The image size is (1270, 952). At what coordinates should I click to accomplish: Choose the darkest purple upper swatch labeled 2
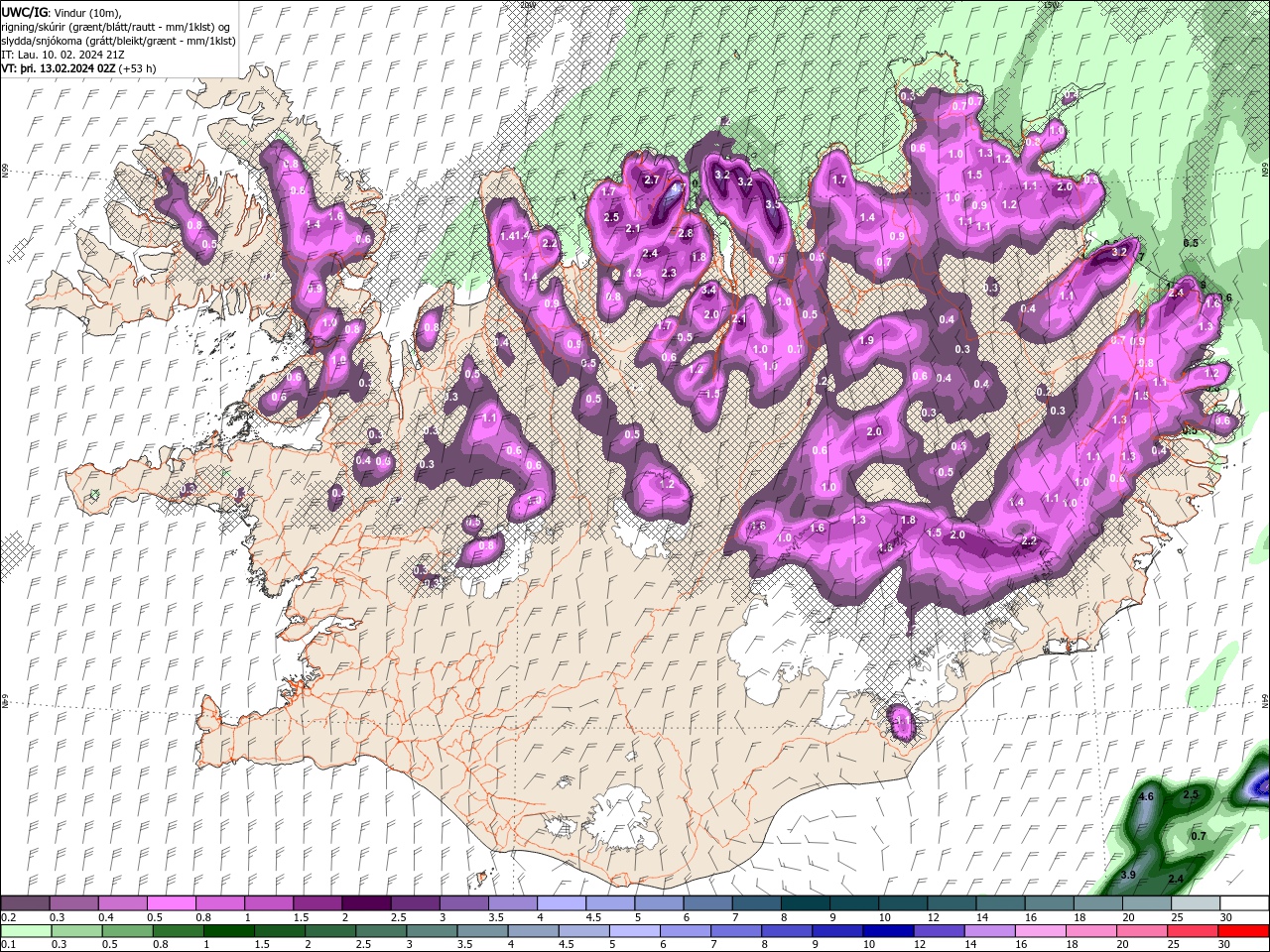(x=366, y=903)
